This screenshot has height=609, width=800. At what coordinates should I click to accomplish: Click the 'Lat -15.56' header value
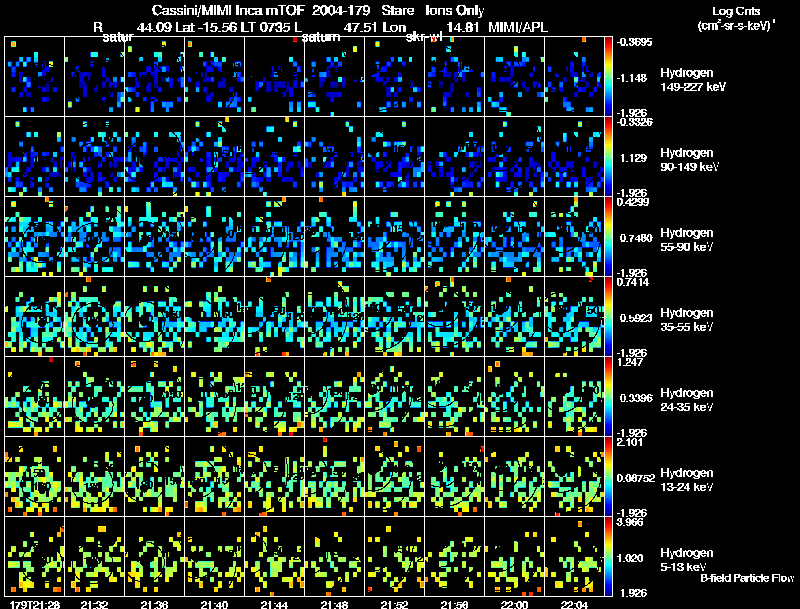(x=206, y=27)
